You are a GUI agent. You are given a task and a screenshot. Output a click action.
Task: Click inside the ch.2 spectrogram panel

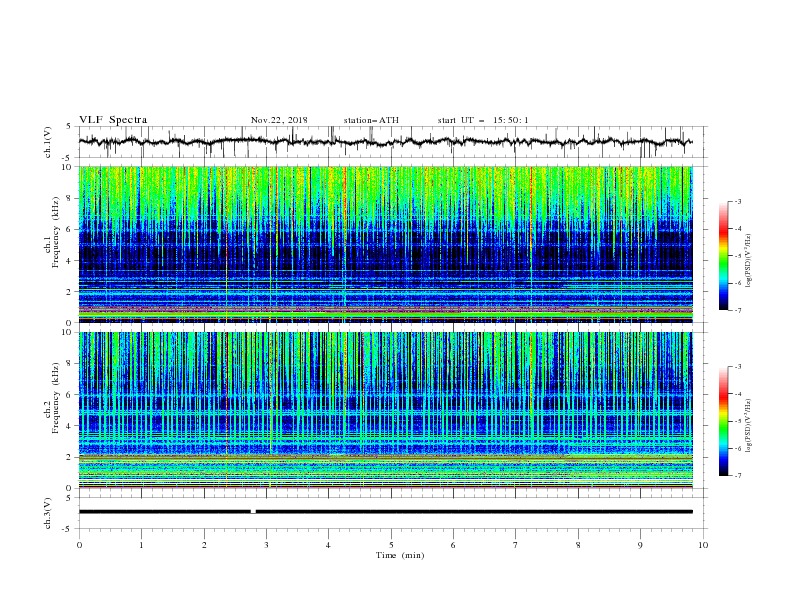[x=385, y=410]
